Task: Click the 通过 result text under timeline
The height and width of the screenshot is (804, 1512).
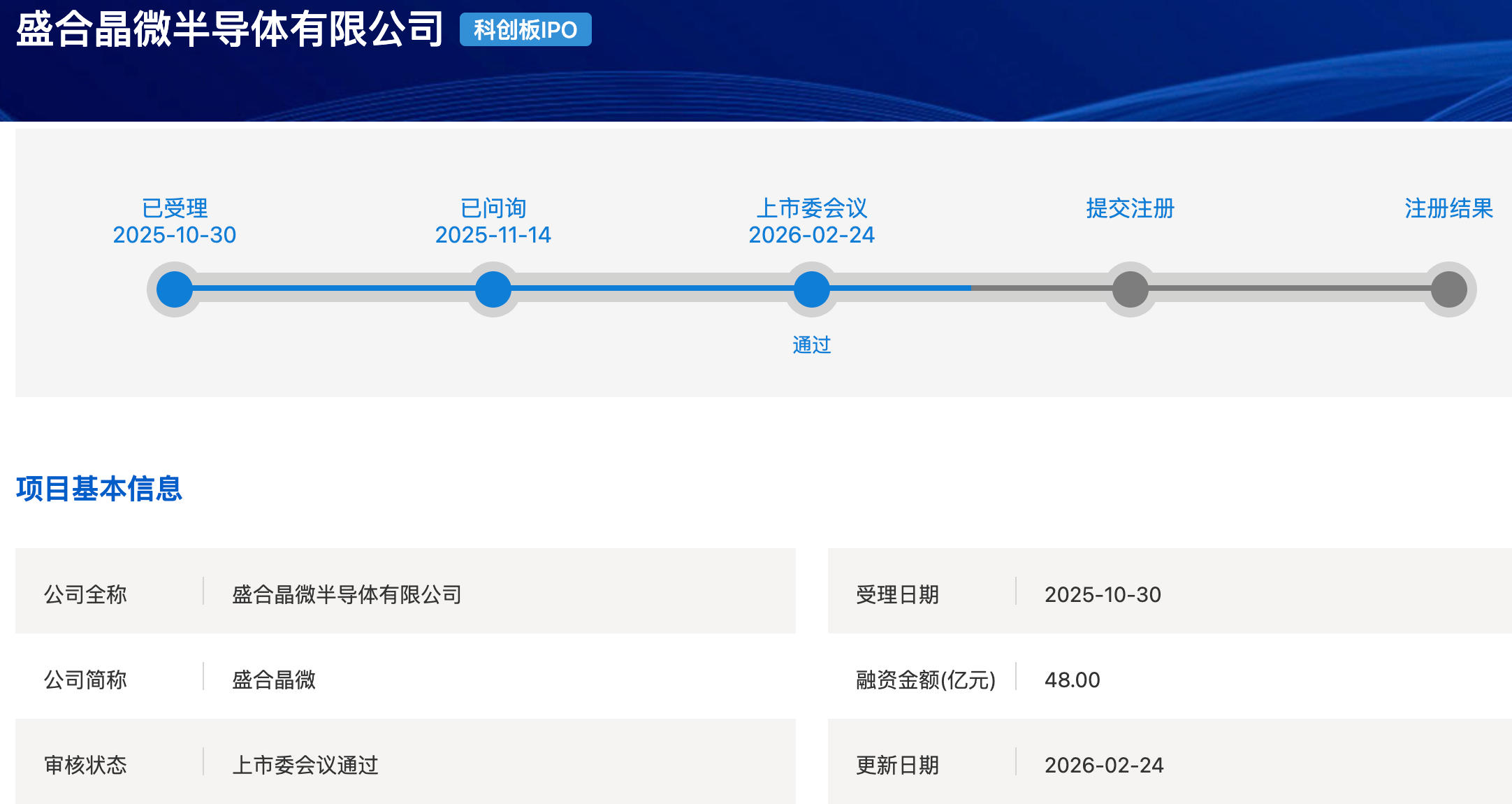Action: (x=812, y=345)
